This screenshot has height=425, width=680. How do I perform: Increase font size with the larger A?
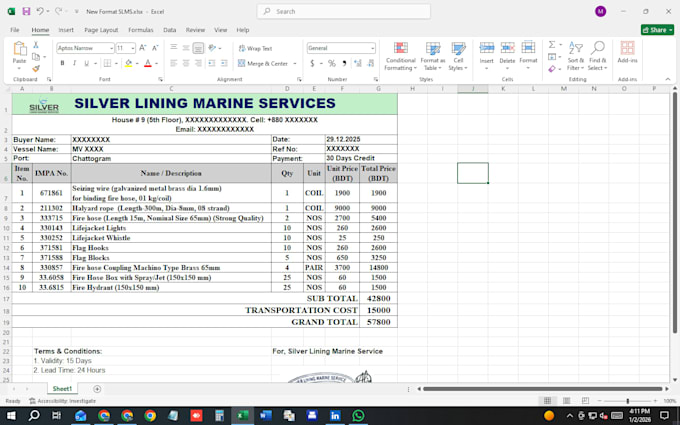click(143, 48)
